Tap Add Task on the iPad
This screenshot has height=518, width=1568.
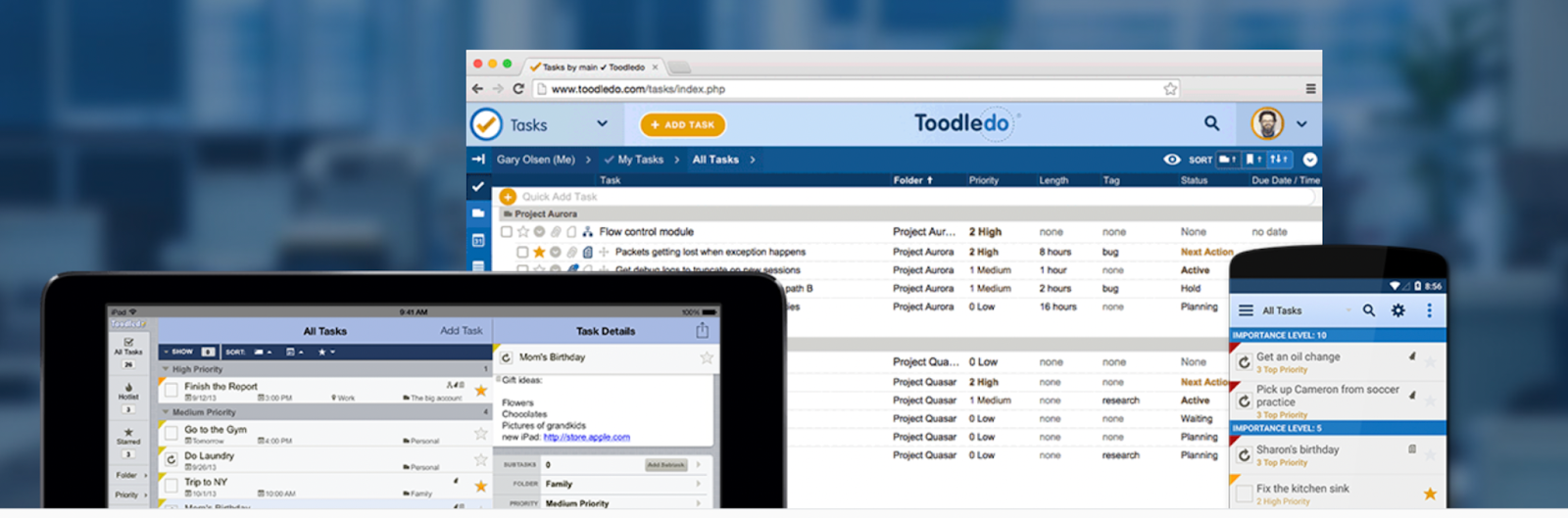pyautogui.click(x=461, y=331)
